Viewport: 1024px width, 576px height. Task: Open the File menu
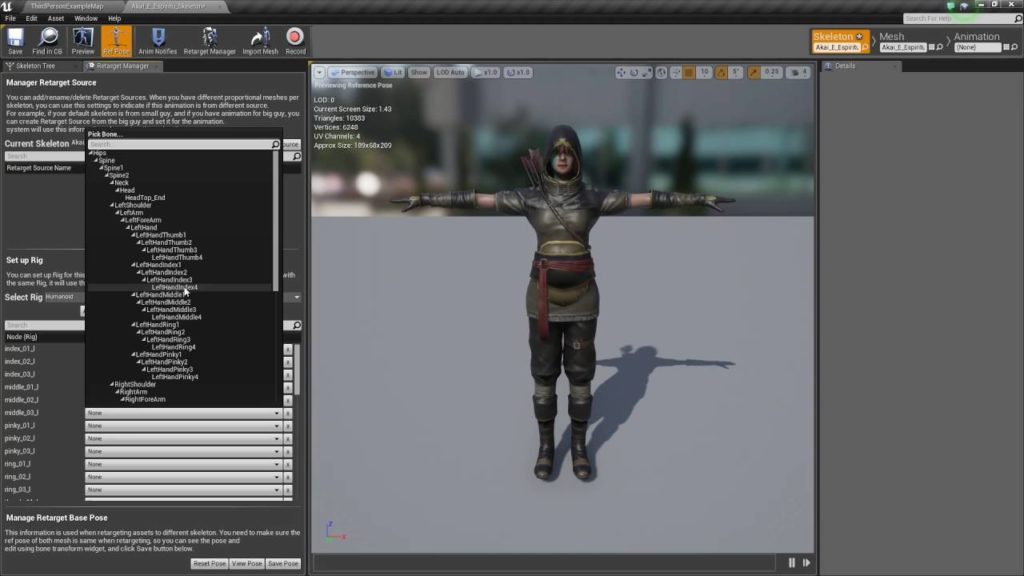(x=10, y=18)
